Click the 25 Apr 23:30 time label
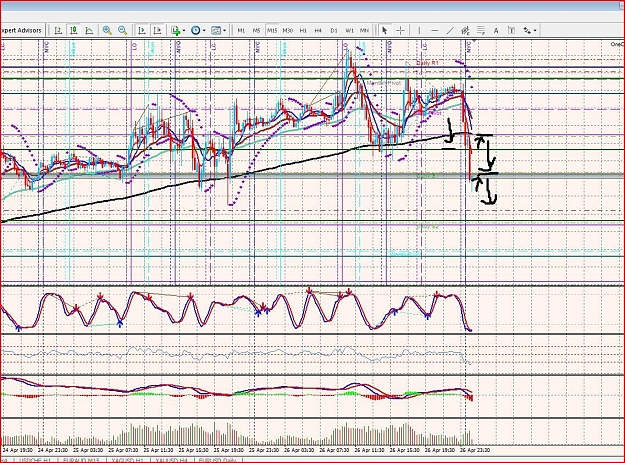This screenshot has width=625, height=463. tap(264, 450)
